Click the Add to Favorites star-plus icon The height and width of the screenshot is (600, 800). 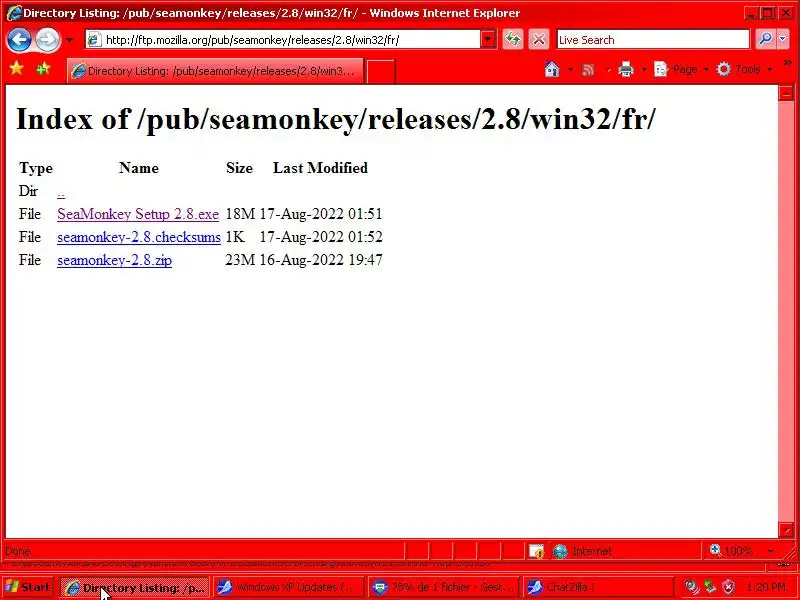click(x=43, y=68)
